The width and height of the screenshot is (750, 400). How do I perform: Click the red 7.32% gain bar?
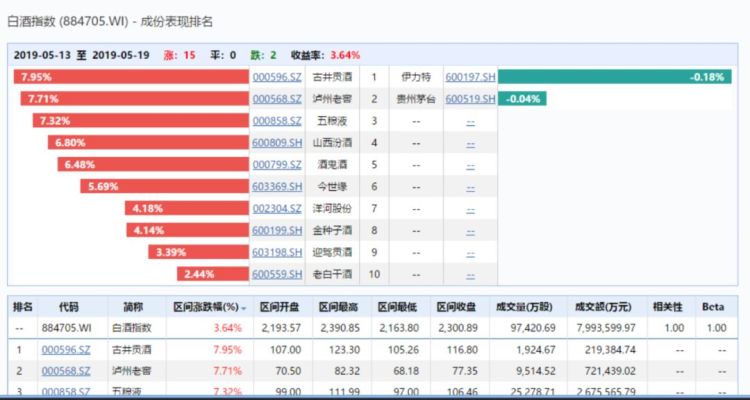[141, 121]
